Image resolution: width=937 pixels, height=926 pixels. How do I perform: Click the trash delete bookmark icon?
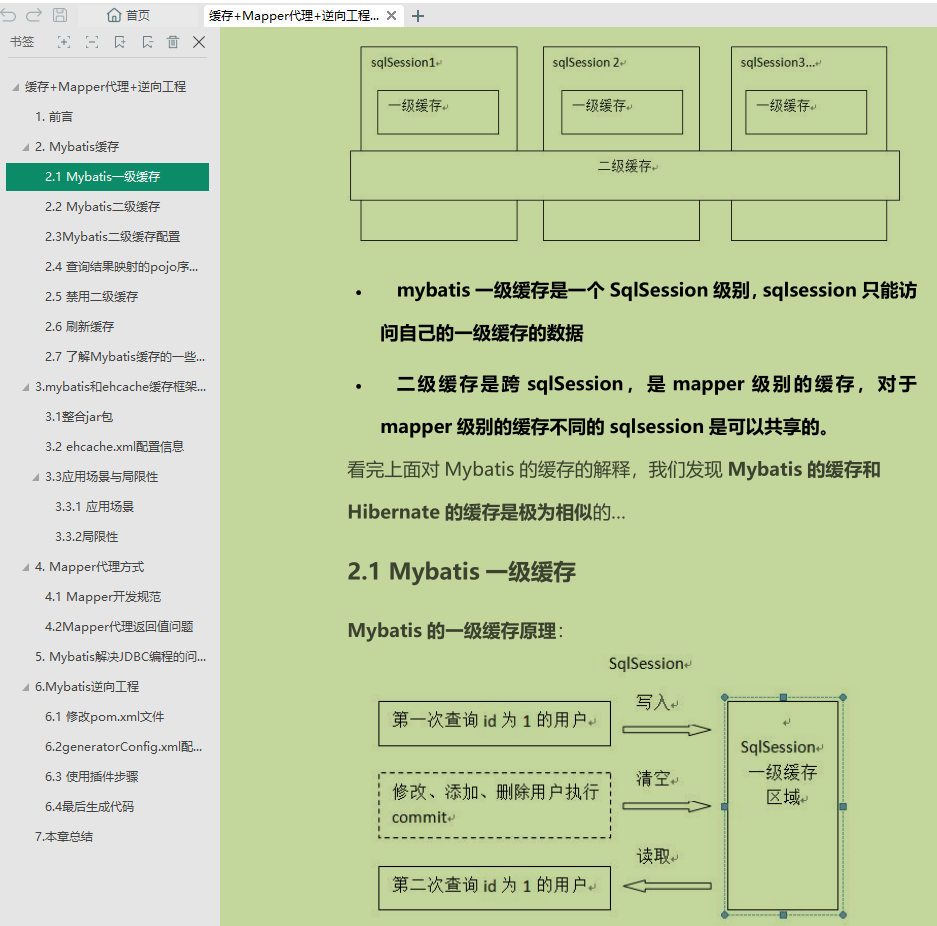pos(173,42)
